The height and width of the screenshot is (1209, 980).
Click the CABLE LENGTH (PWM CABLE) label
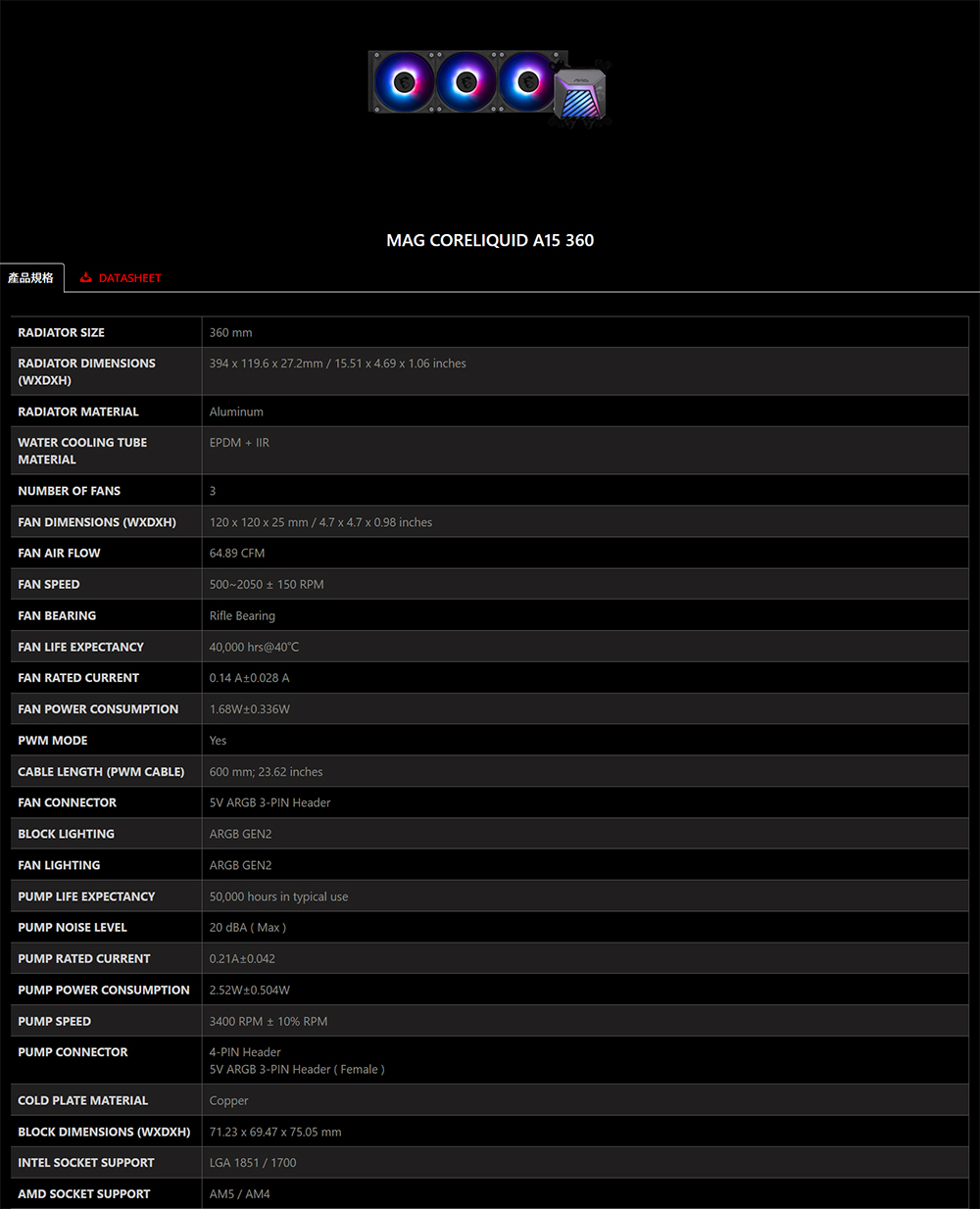point(101,772)
